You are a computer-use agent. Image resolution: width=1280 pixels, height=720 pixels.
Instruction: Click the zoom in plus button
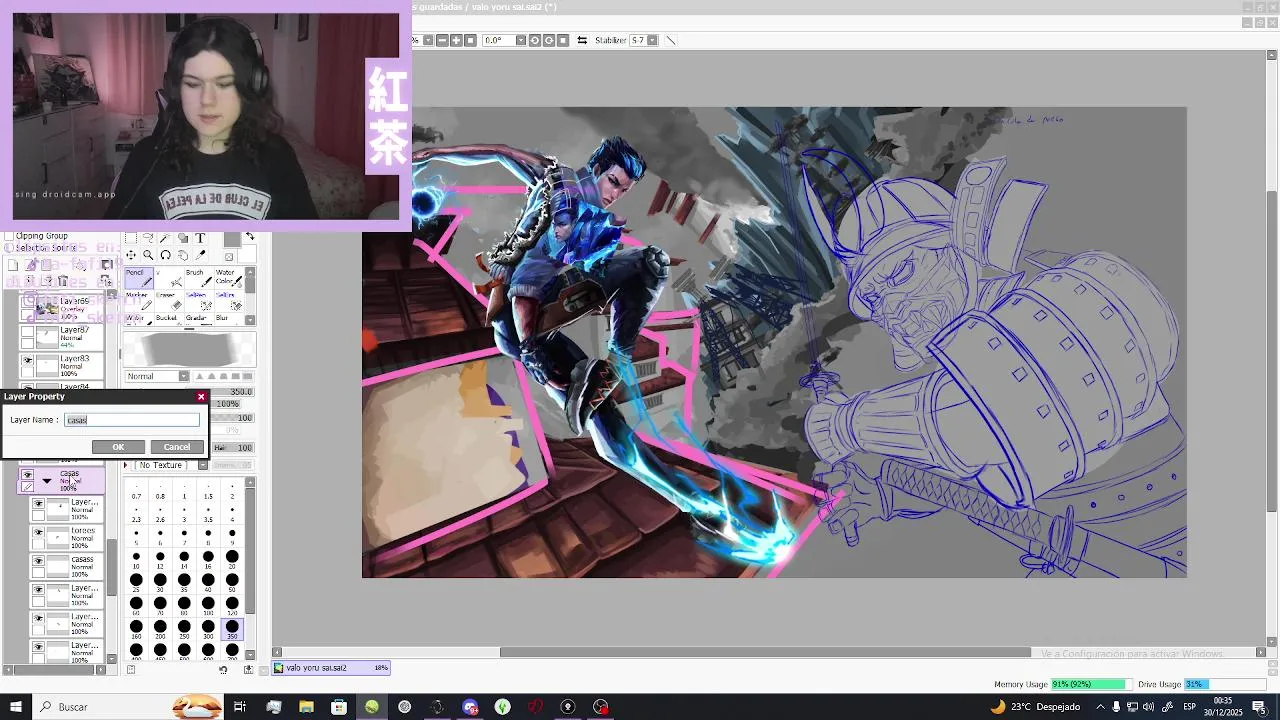[x=456, y=40]
